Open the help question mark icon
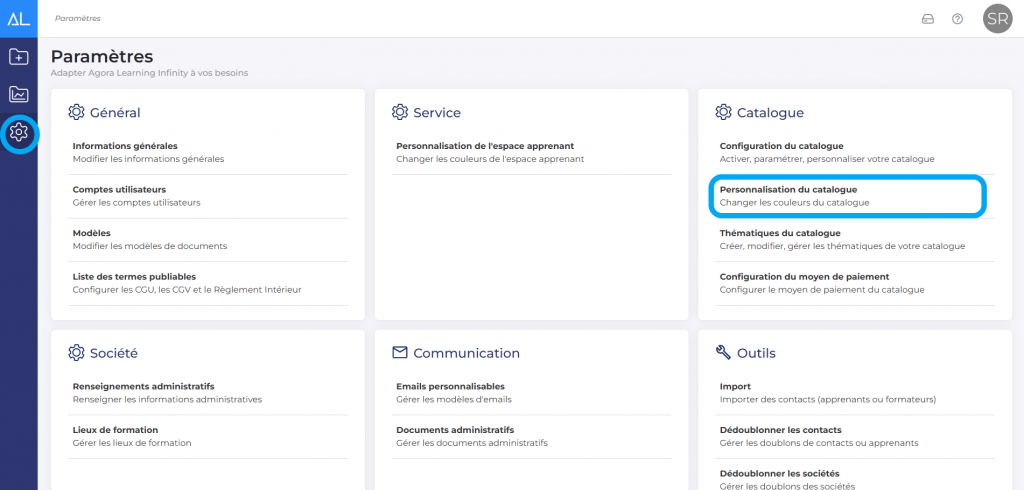1024x490 pixels. [957, 19]
